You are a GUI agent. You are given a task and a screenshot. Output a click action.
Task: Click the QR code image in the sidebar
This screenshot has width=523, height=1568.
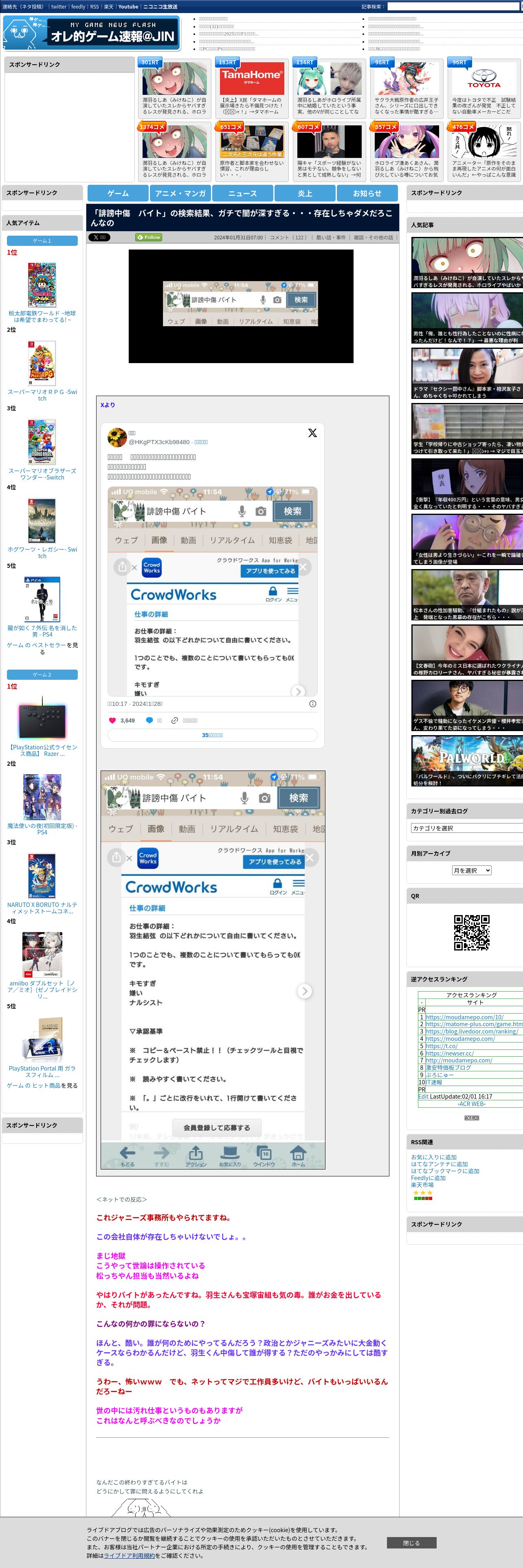[472, 932]
